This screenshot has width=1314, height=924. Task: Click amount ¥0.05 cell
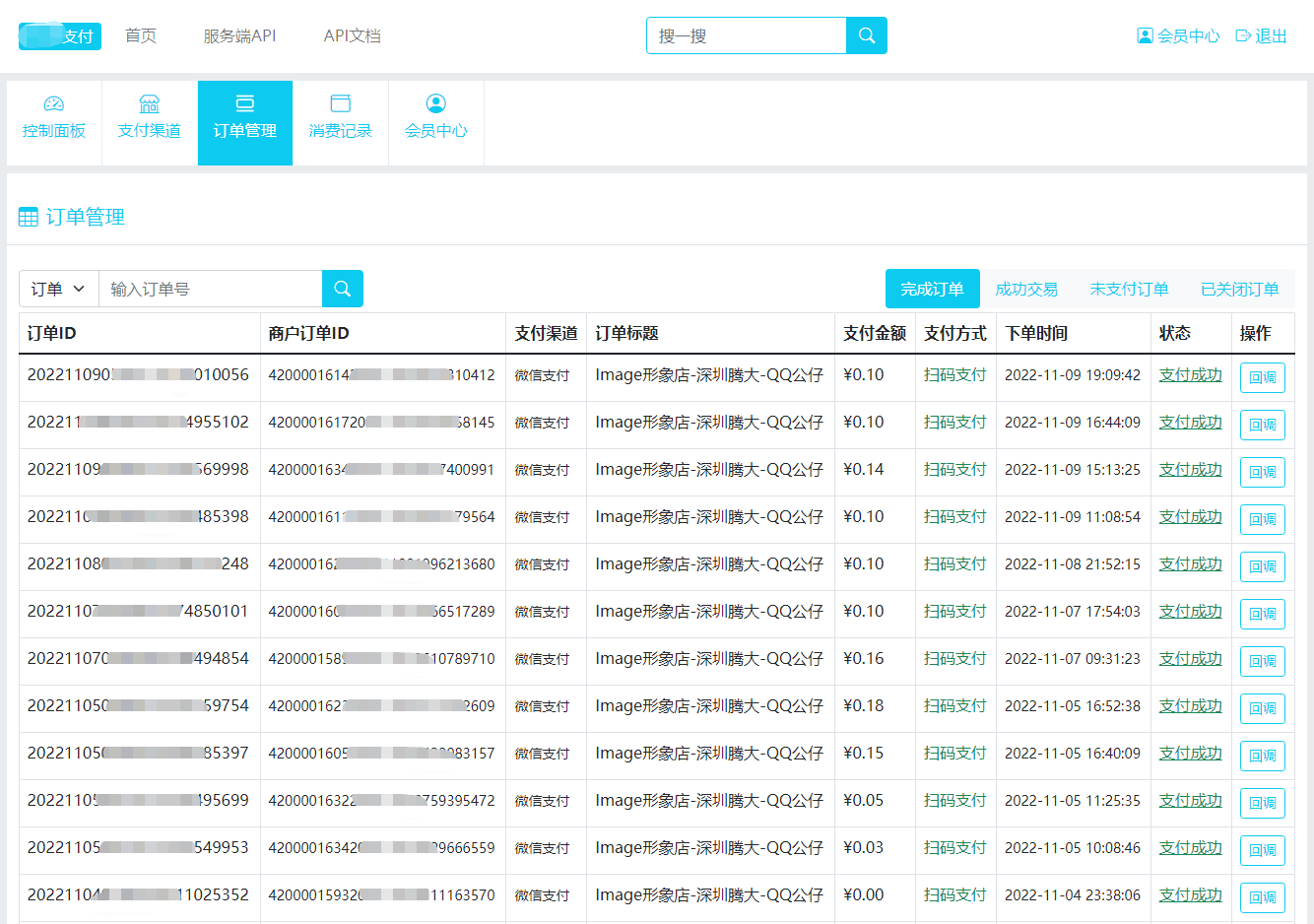864,800
